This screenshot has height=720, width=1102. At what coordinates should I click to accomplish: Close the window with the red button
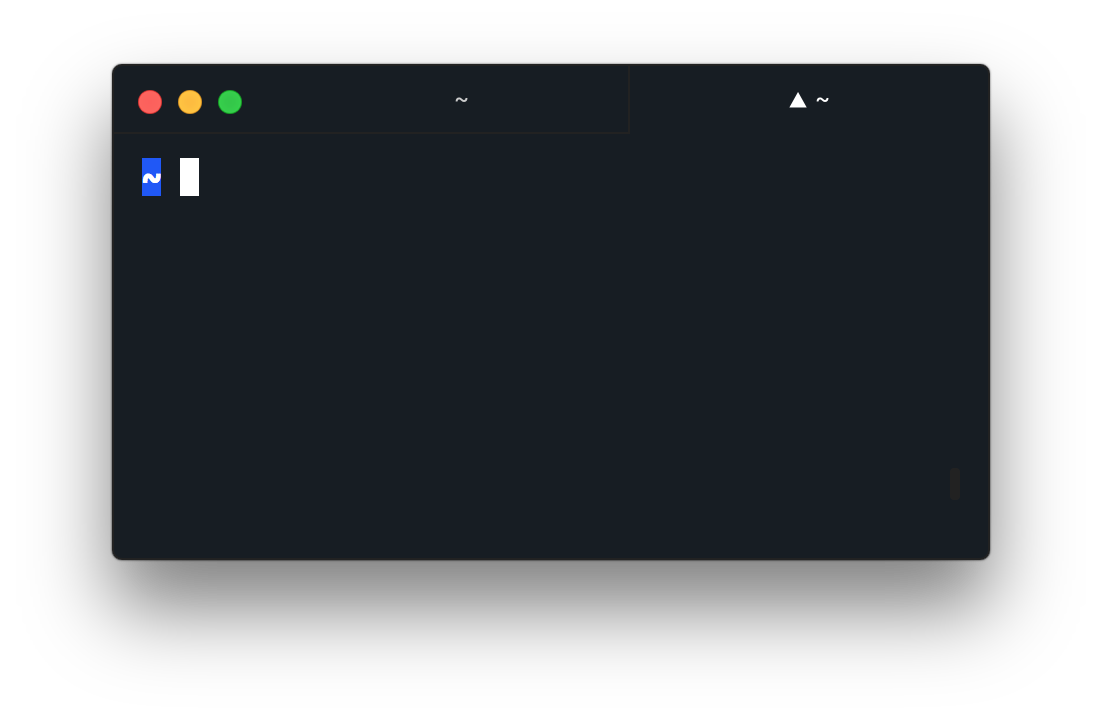(150, 102)
